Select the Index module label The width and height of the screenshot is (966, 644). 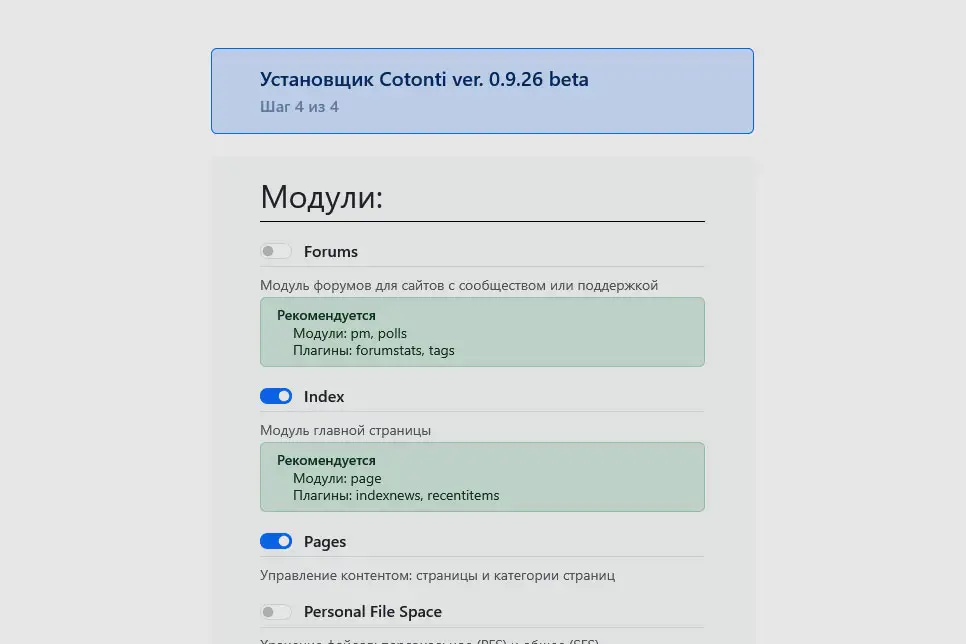[324, 396]
